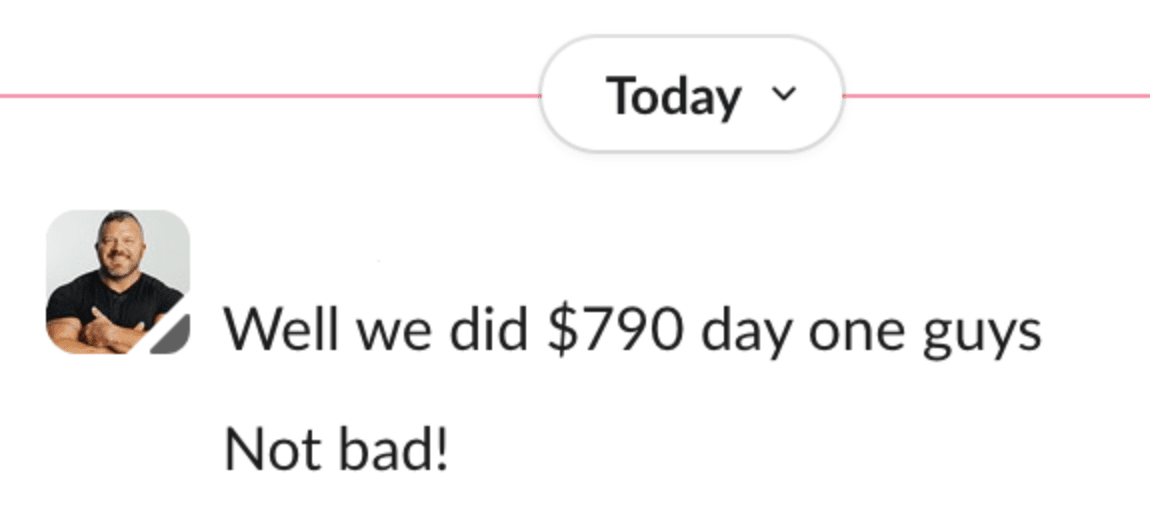The height and width of the screenshot is (532, 1150).
Task: Click the word Today in the date pill
Action: 673,96
